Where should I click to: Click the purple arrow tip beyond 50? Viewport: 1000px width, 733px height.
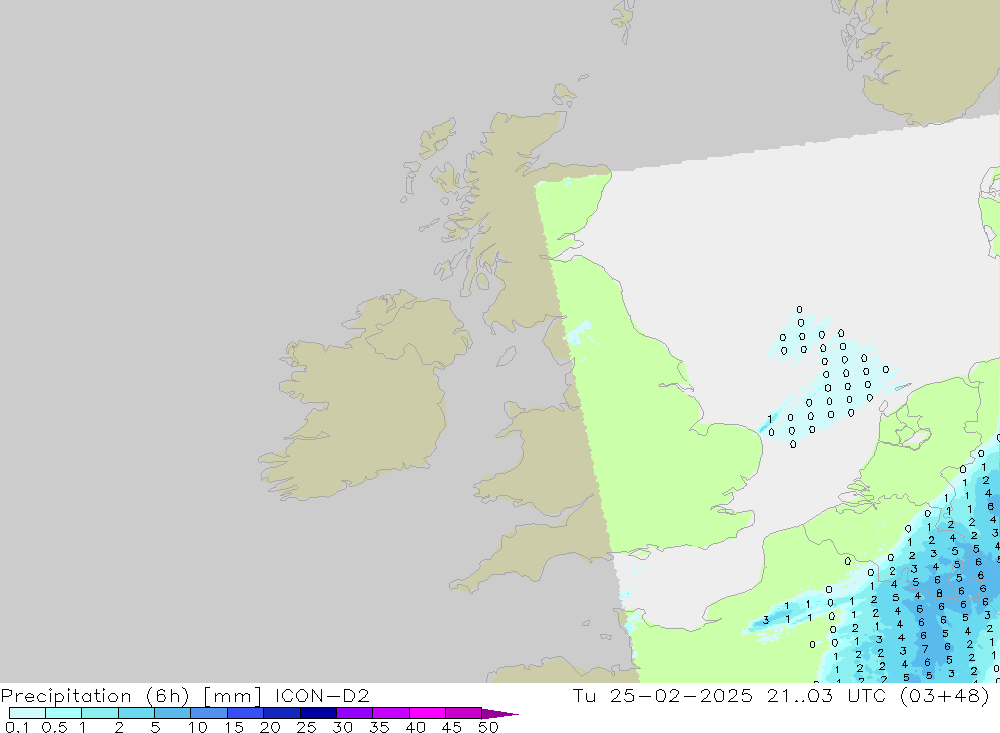coord(500,713)
